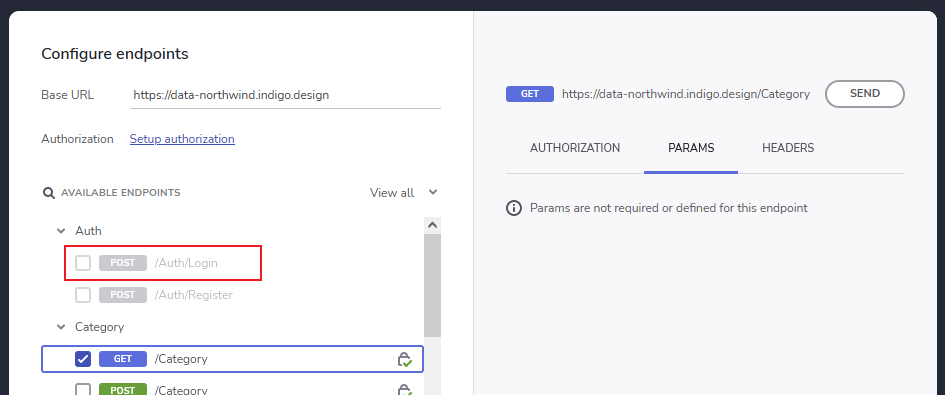The width and height of the screenshot is (945, 395).
Task: Check the /Auth/Login endpoint checkbox
Action: tap(83, 263)
